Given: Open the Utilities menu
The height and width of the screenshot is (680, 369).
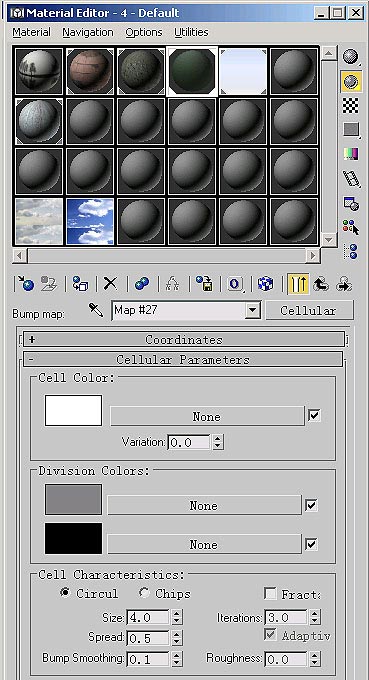Looking at the screenshot, I should [191, 33].
